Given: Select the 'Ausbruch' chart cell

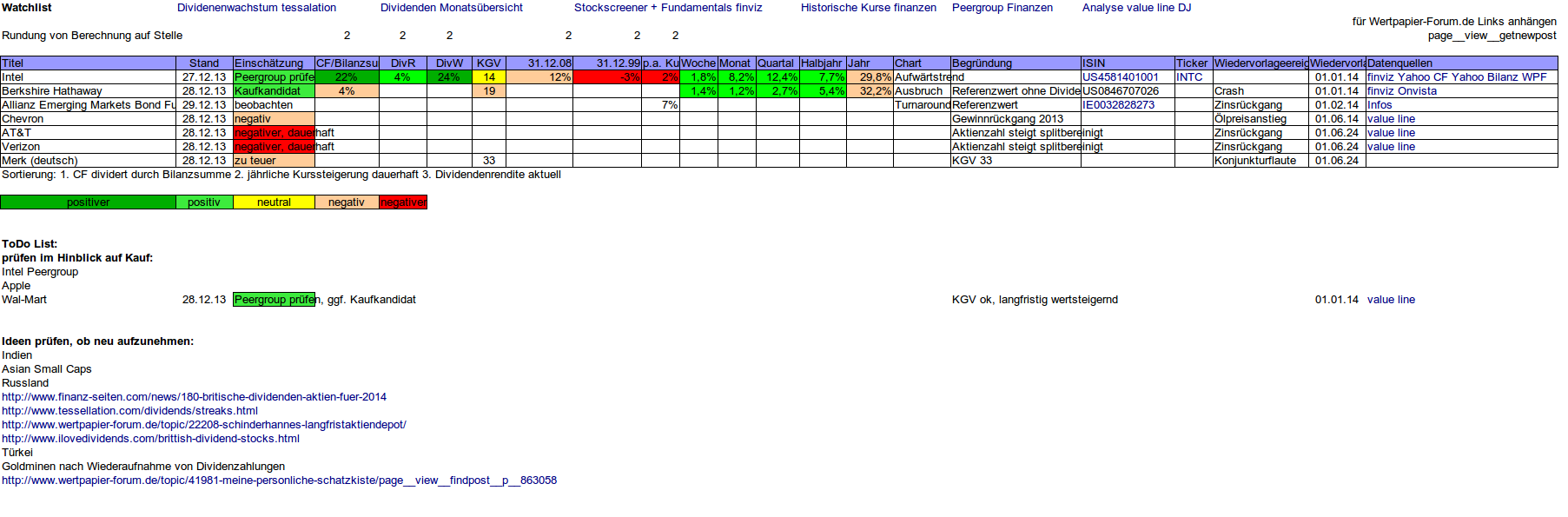Looking at the screenshot, I should click(922, 91).
